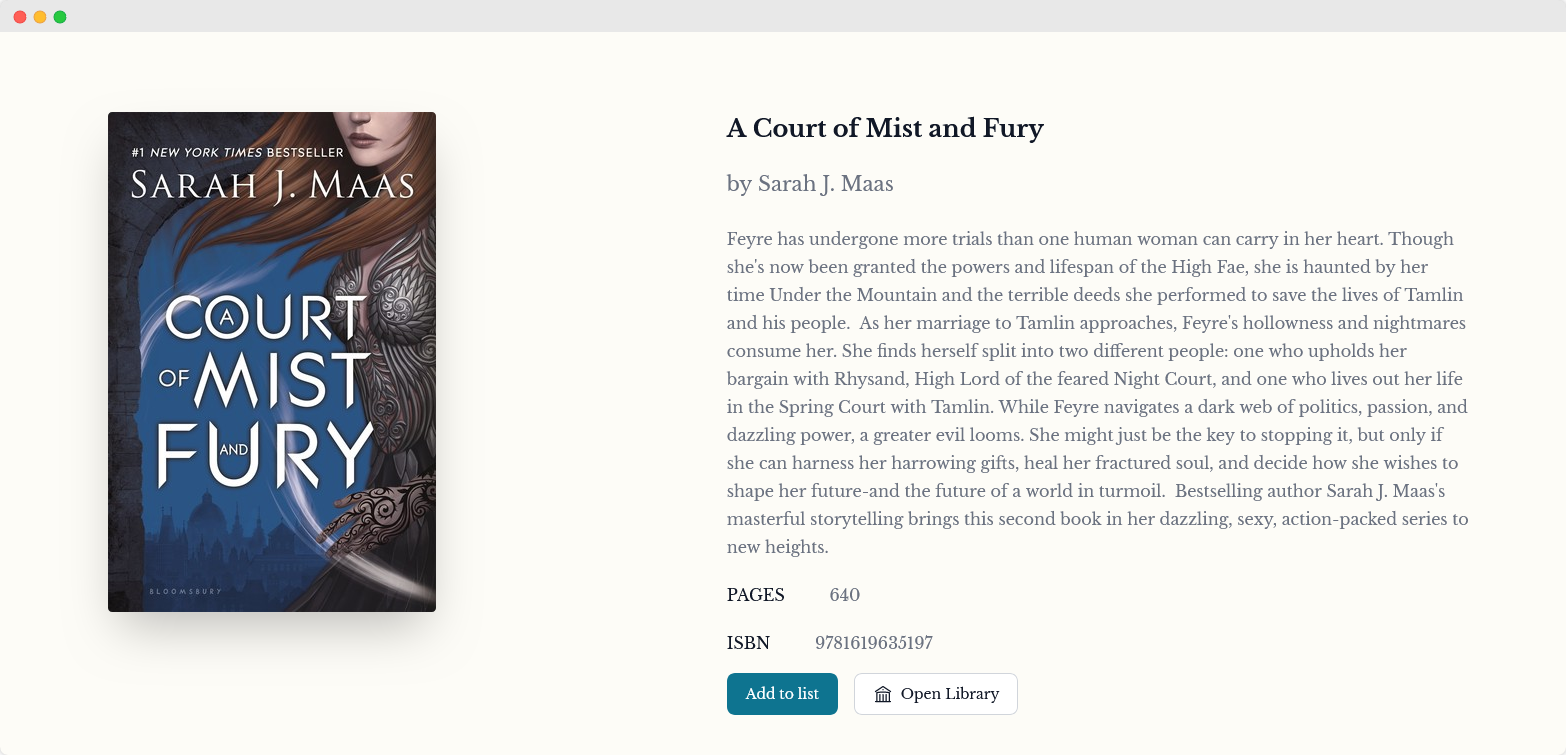
Task: Click the title A Court of Mist and Fury heading
Action: pyautogui.click(x=885, y=129)
